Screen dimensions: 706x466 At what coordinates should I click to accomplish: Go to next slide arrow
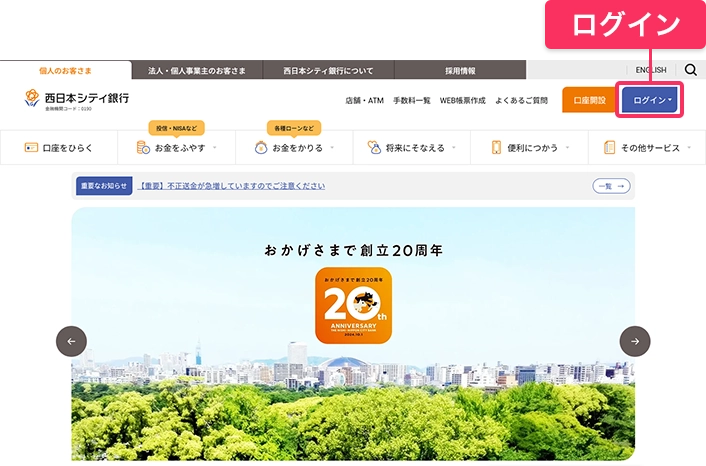pos(635,341)
